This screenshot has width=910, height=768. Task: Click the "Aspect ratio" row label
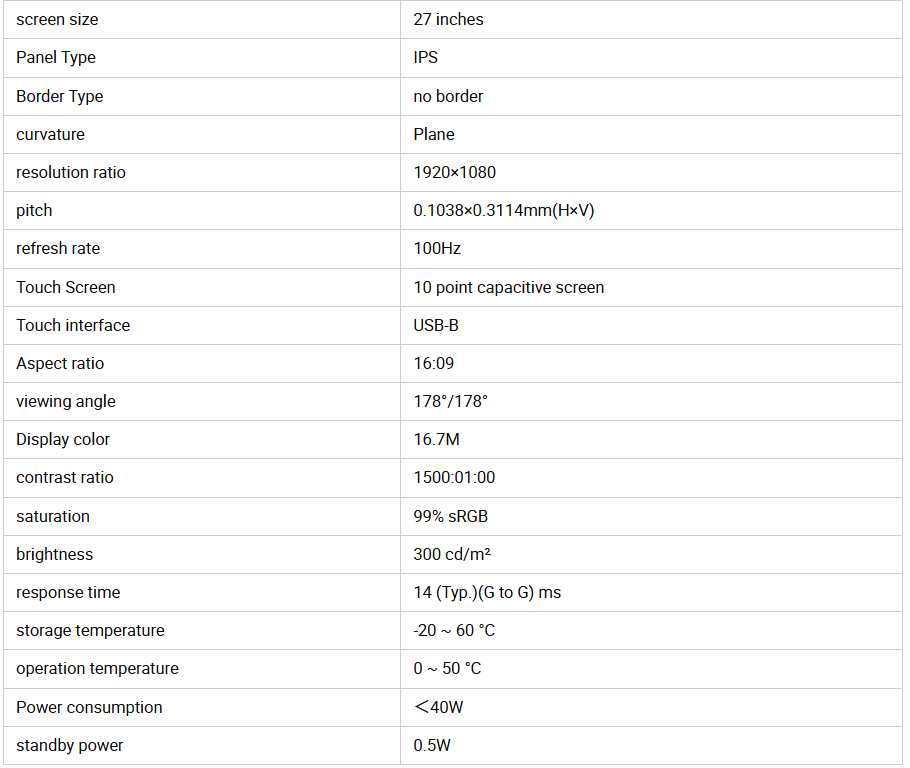click(x=60, y=363)
